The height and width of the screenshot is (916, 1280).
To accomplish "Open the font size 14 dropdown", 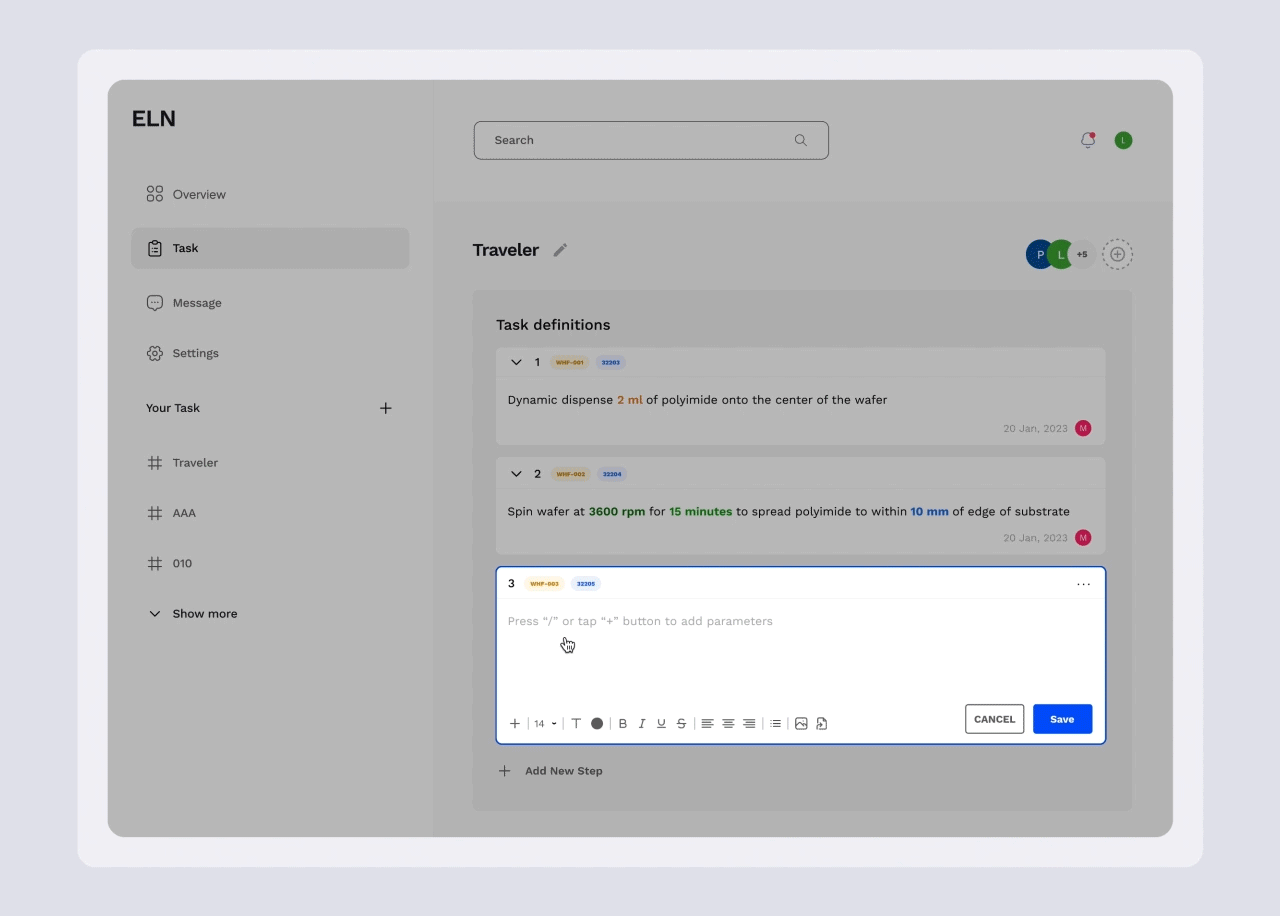I will click(545, 723).
